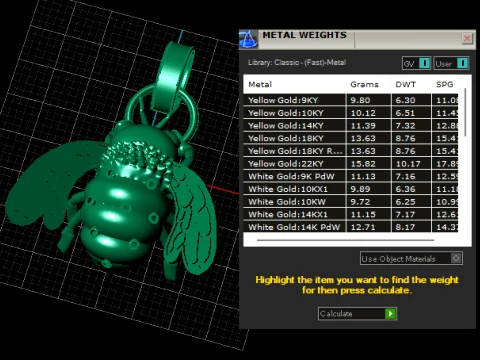Screen dimensions: 480x360
Task: Close the Metal Weights panel
Action: click(467, 39)
